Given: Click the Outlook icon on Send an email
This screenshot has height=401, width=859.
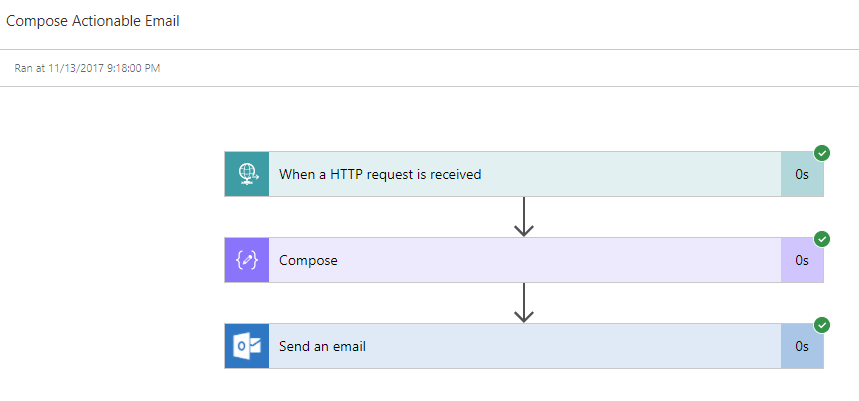Looking at the screenshot, I should coord(247,346).
